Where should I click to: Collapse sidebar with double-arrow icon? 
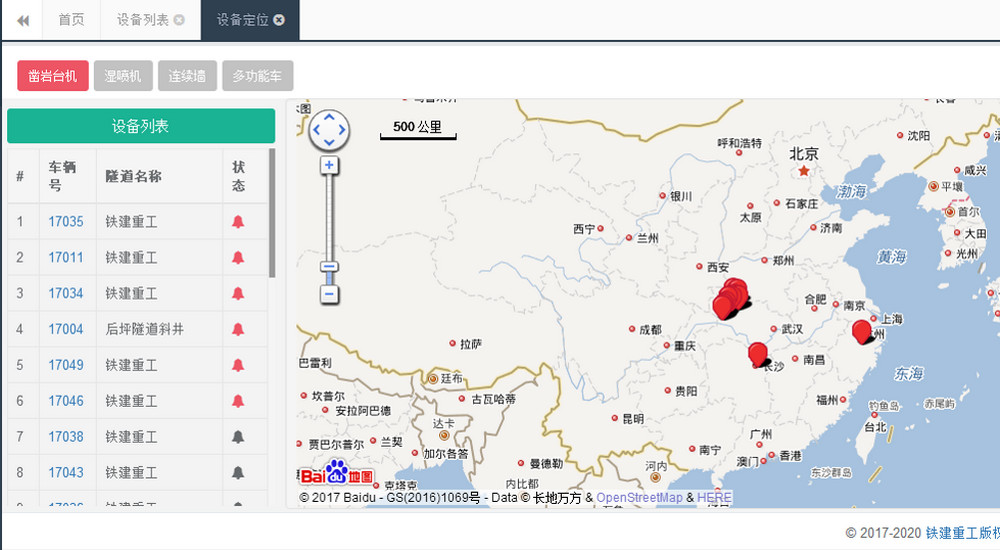(x=23, y=20)
